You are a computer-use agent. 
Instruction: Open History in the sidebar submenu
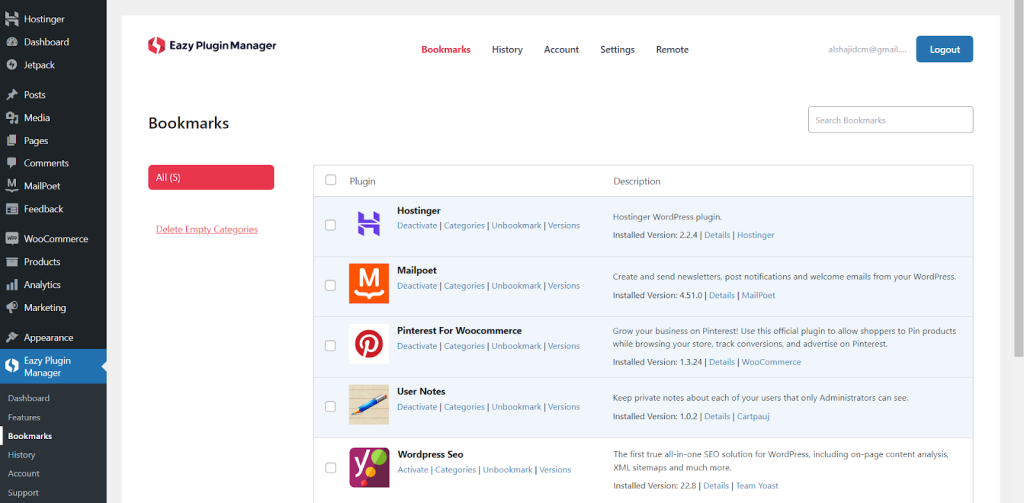[22, 455]
